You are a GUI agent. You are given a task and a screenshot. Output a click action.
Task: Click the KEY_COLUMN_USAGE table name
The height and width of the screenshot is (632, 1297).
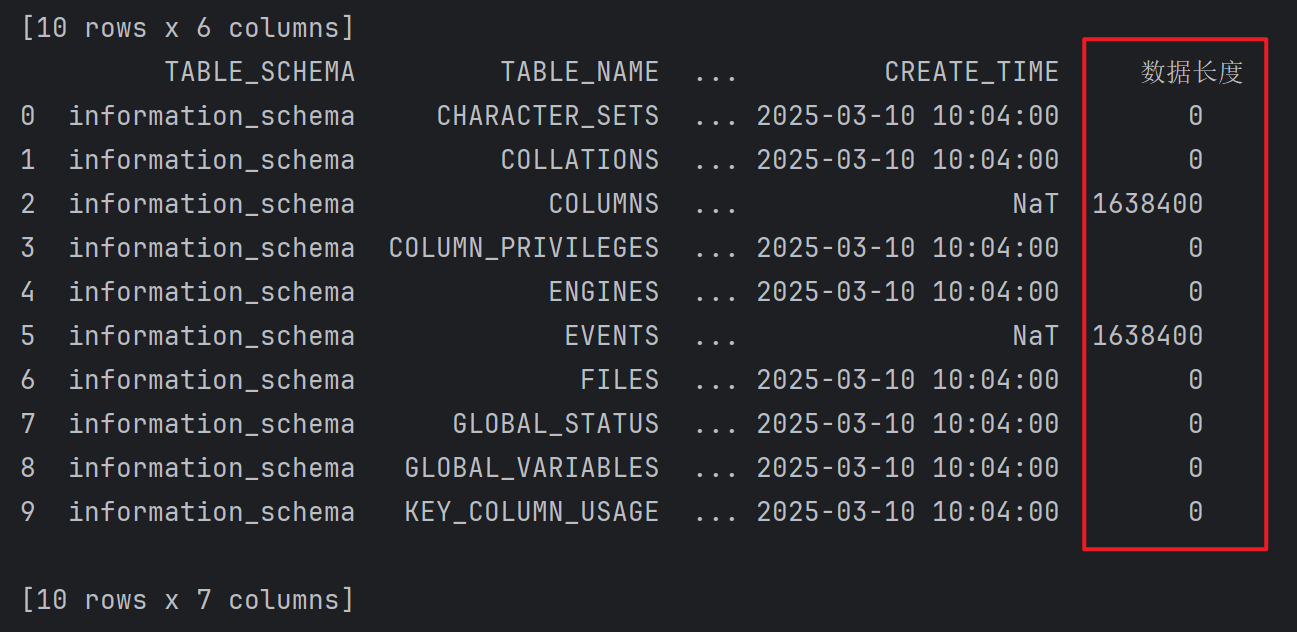click(x=531, y=512)
